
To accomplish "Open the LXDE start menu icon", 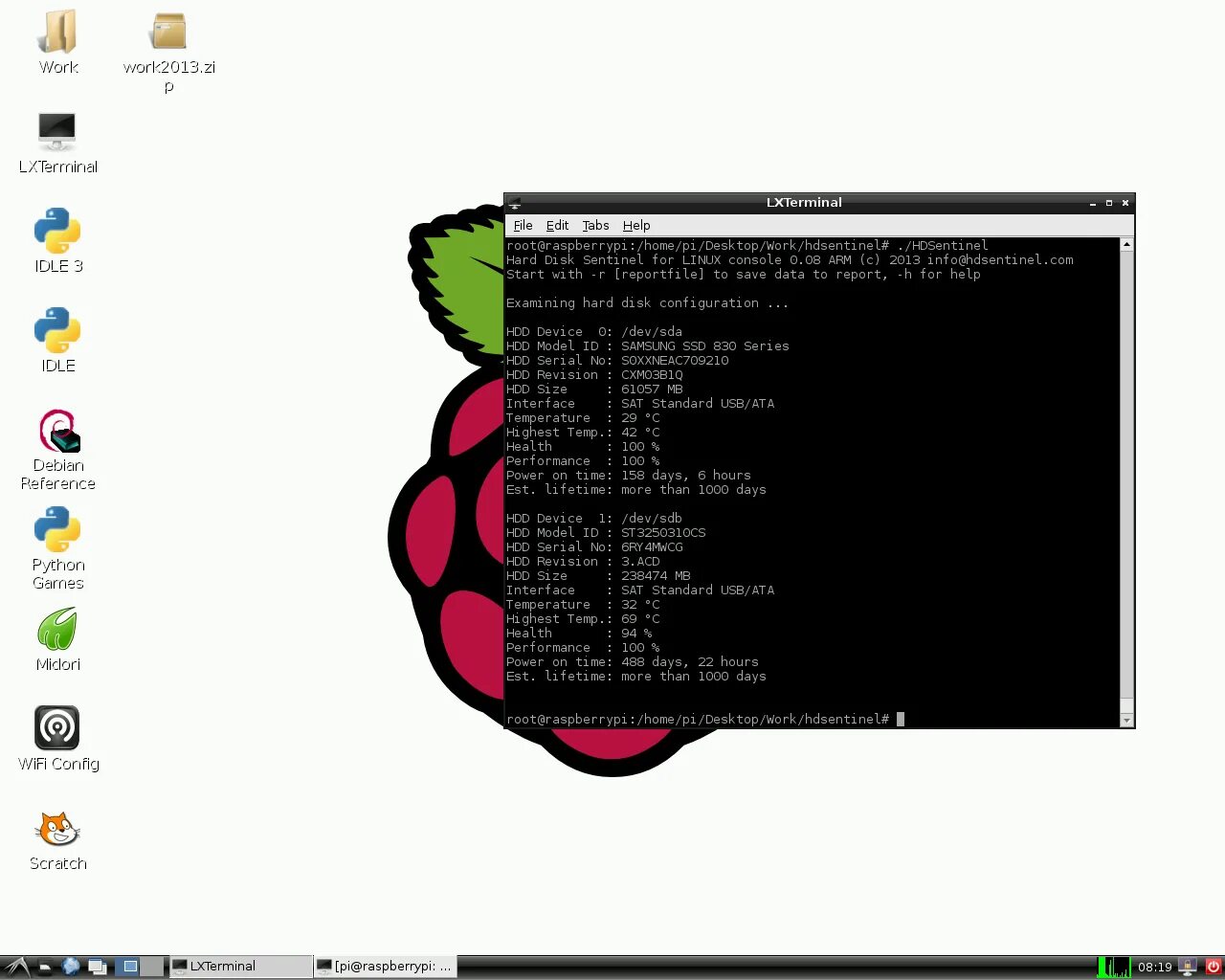I will [16, 967].
